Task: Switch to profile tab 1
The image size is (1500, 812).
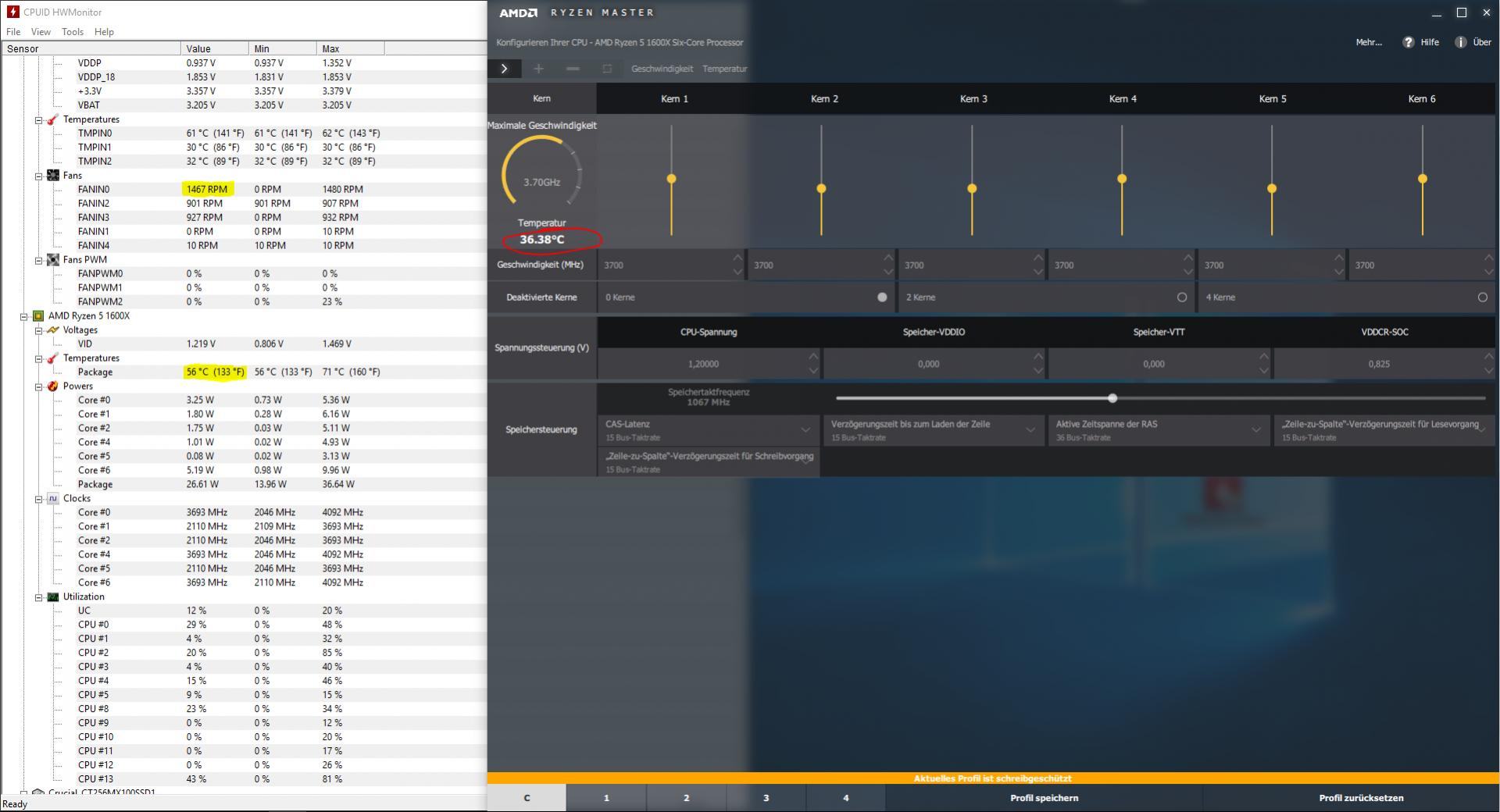Action: pyautogui.click(x=606, y=798)
